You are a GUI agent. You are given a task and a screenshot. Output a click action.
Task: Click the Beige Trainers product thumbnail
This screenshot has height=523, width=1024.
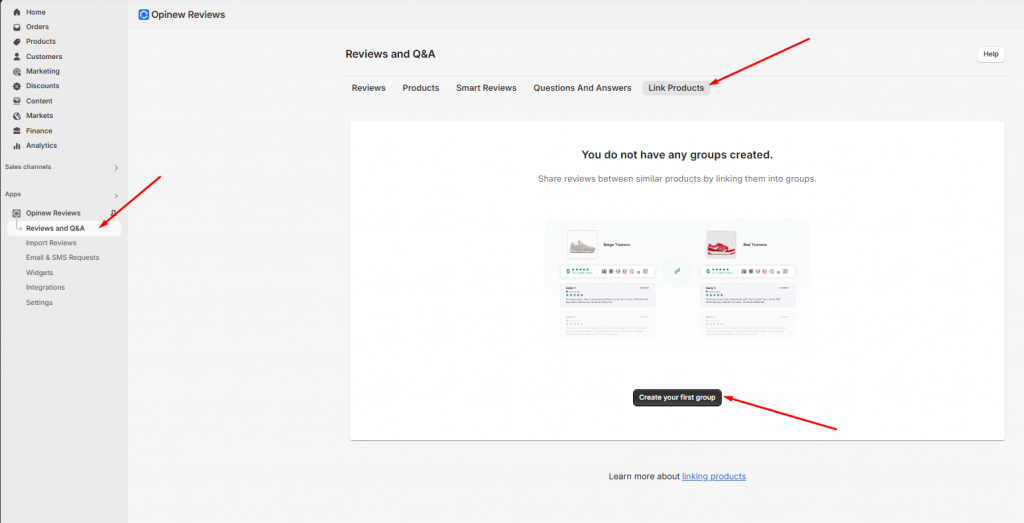point(582,245)
